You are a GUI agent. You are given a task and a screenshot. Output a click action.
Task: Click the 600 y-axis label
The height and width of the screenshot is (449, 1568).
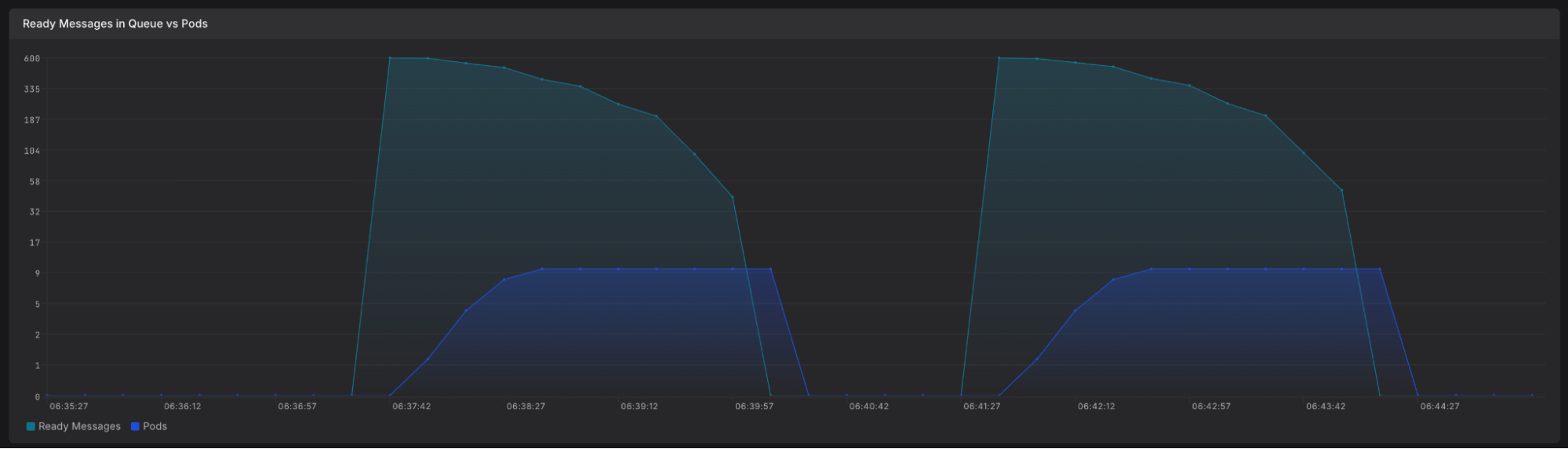[32, 59]
